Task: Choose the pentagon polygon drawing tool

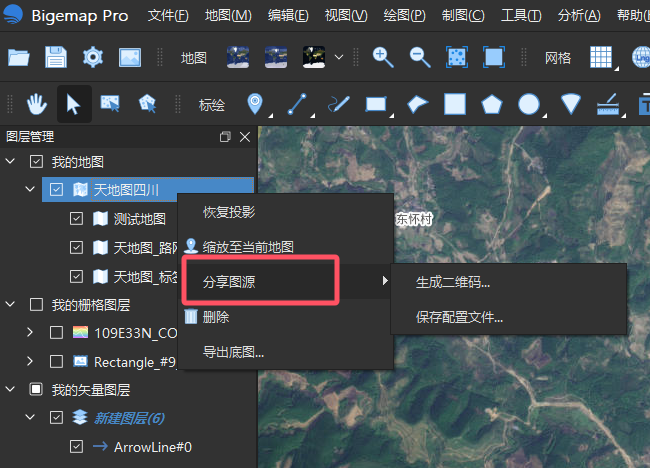Action: 492,104
